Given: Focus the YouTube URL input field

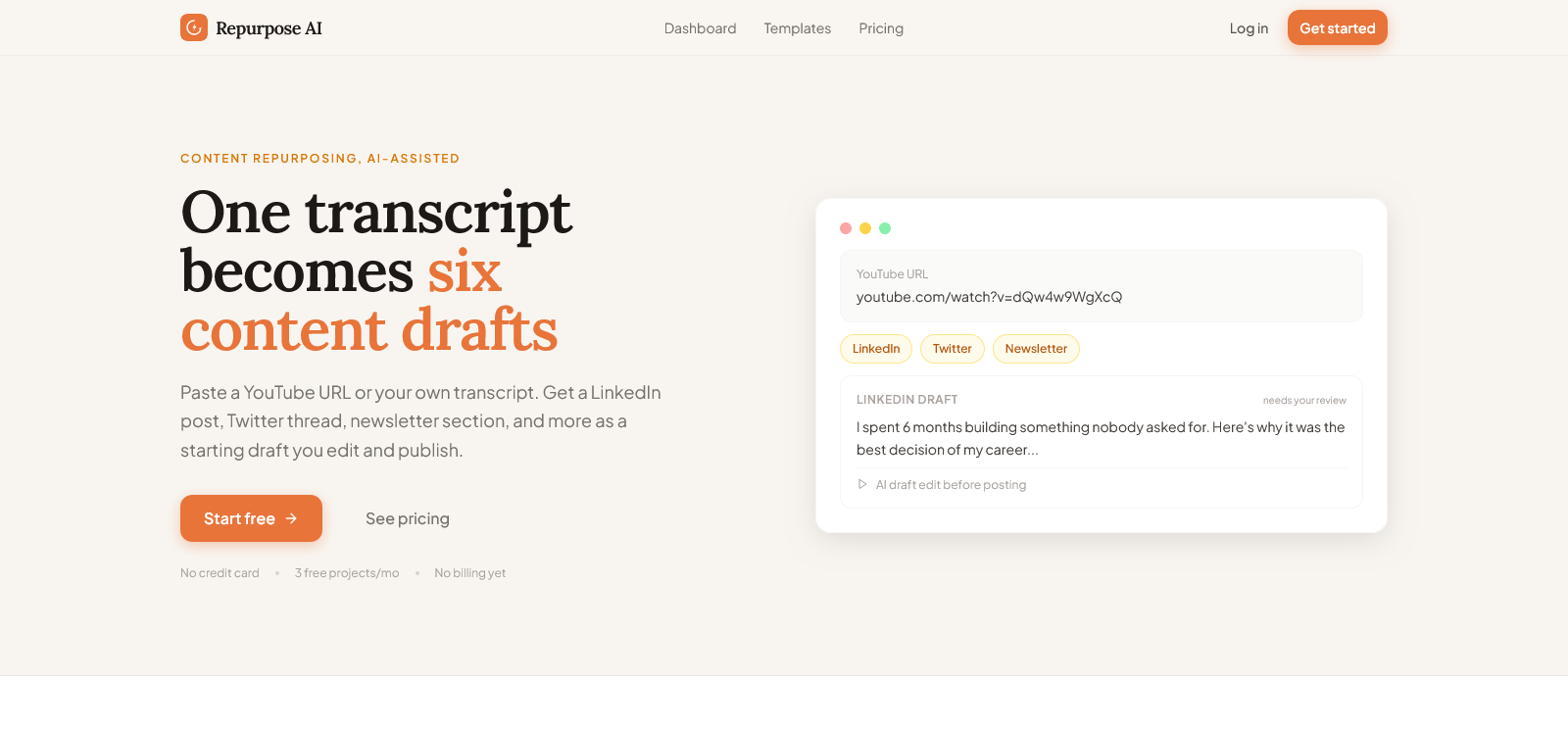Looking at the screenshot, I should pos(1101,297).
